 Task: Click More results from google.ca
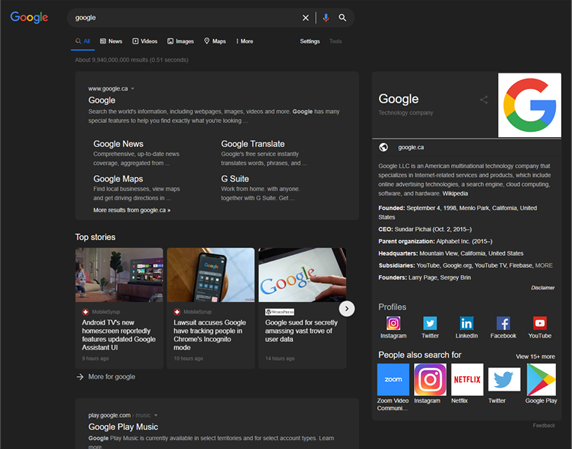132,210
